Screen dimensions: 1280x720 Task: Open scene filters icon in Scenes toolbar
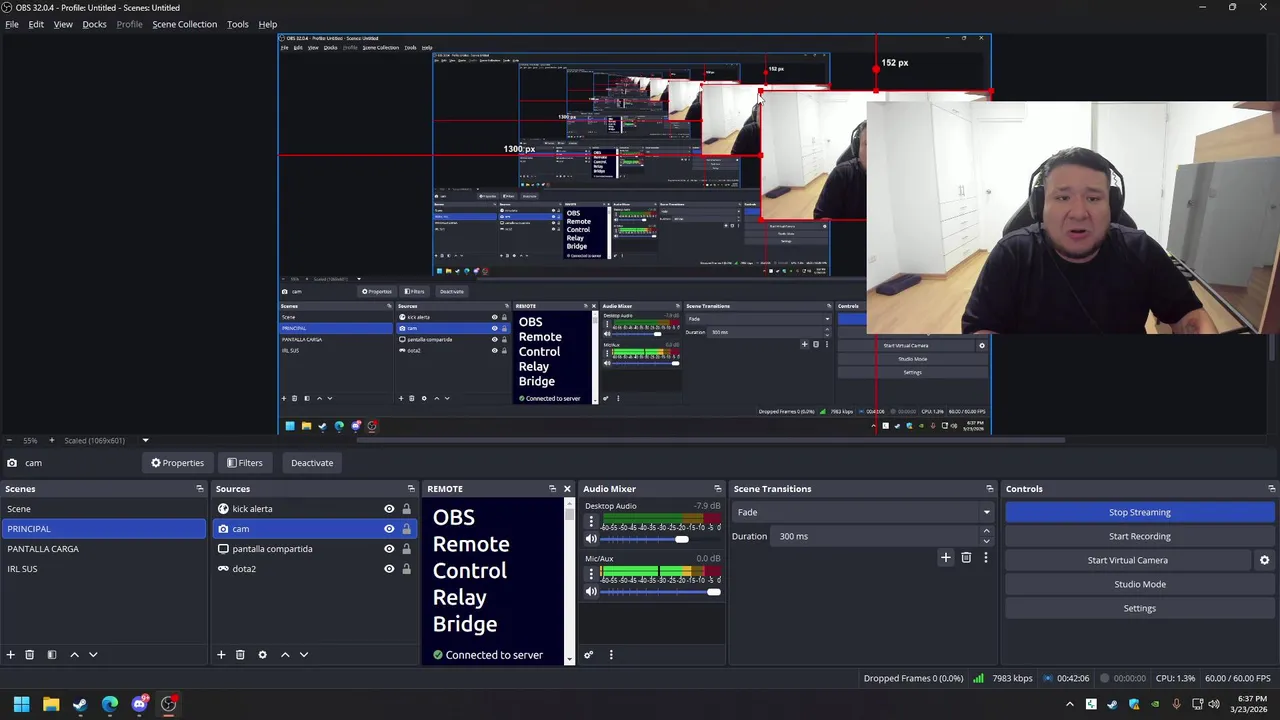51,655
